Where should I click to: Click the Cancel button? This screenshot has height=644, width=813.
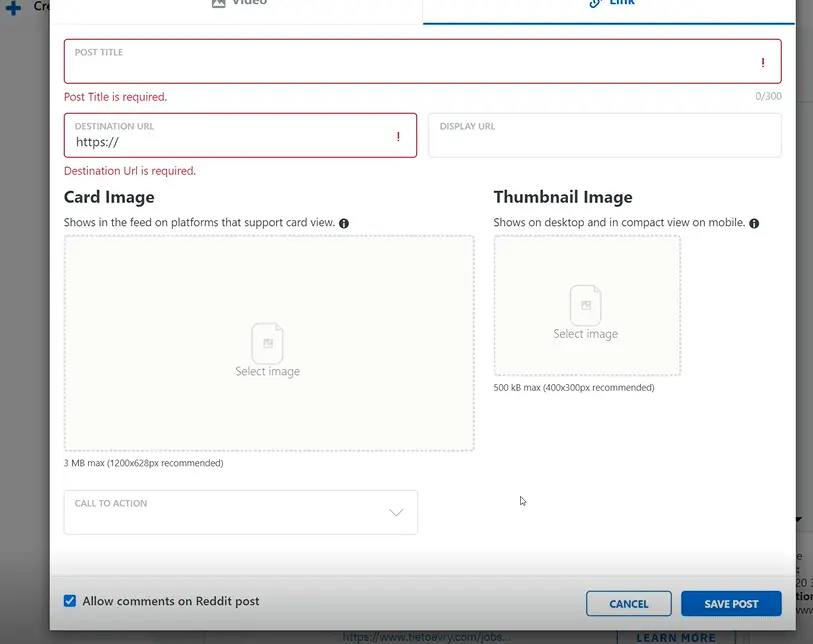pyautogui.click(x=629, y=604)
